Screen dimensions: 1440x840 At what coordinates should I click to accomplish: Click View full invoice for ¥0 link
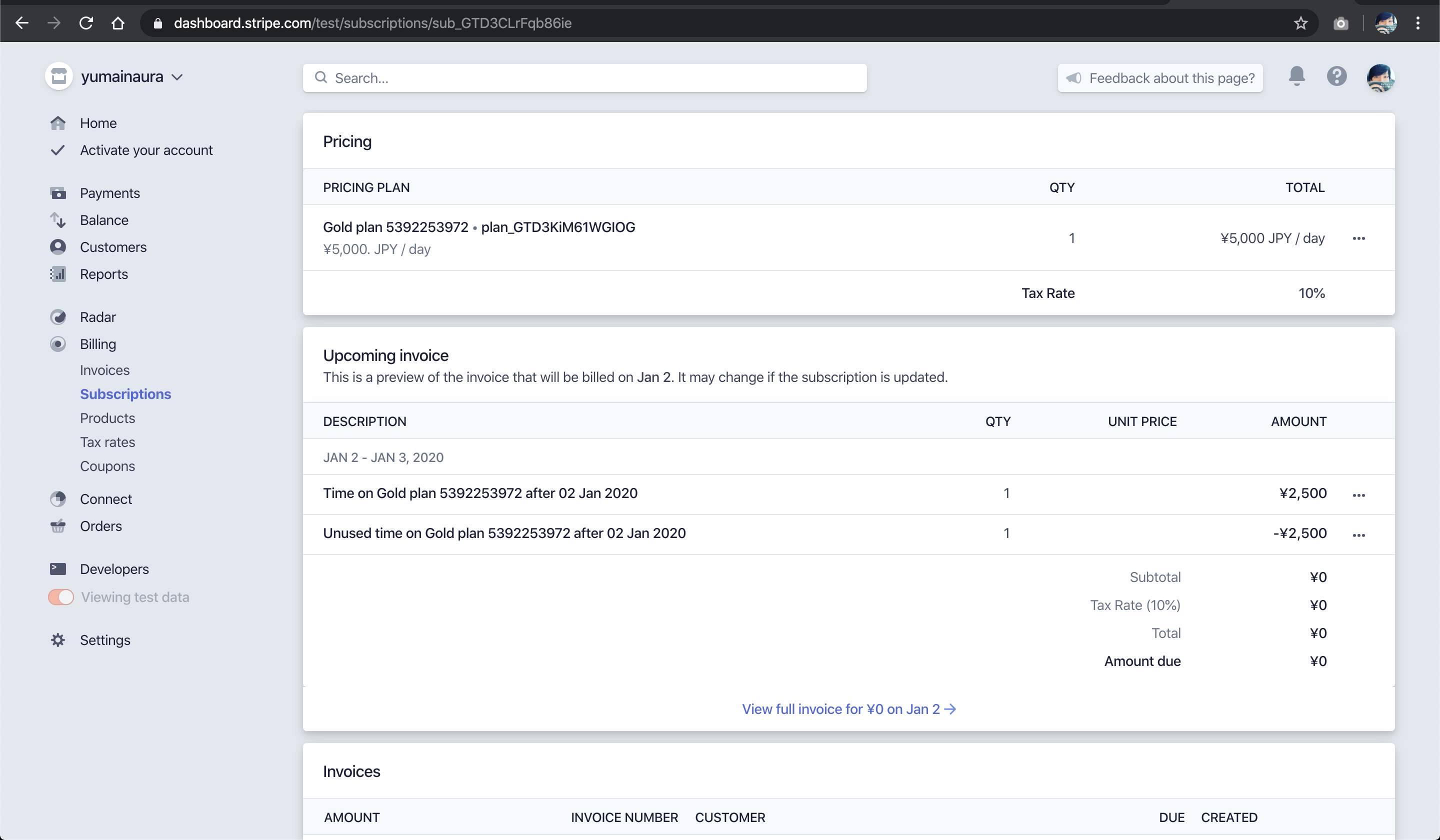(848, 709)
